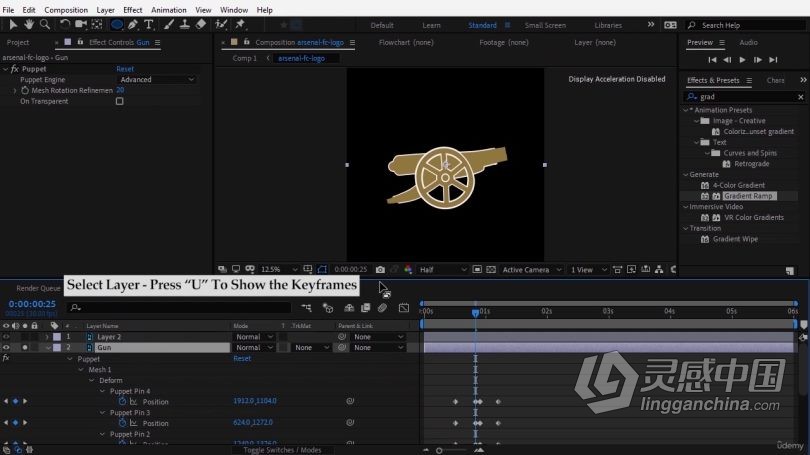Select the Eraser tool
Image resolution: width=810 pixels, height=455 pixels.
(x=201, y=24)
